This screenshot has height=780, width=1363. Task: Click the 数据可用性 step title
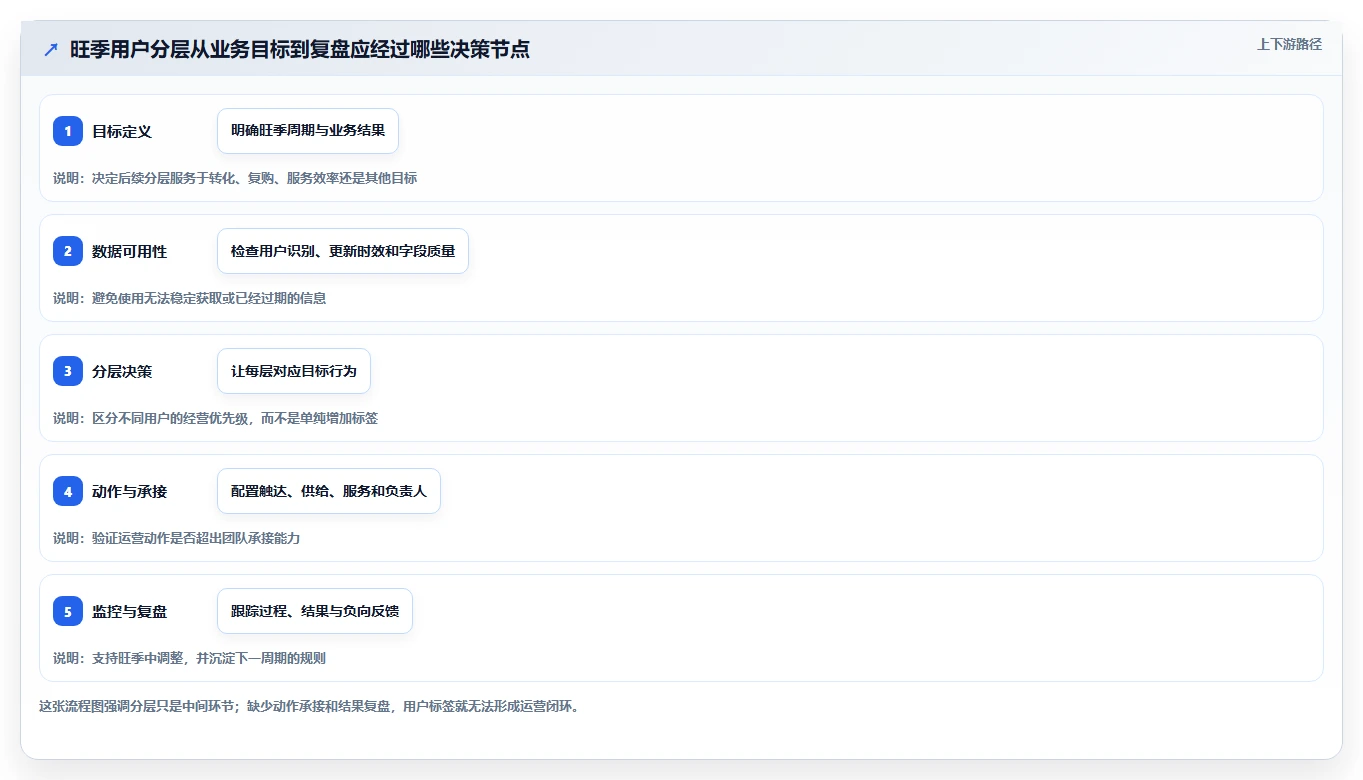click(130, 251)
